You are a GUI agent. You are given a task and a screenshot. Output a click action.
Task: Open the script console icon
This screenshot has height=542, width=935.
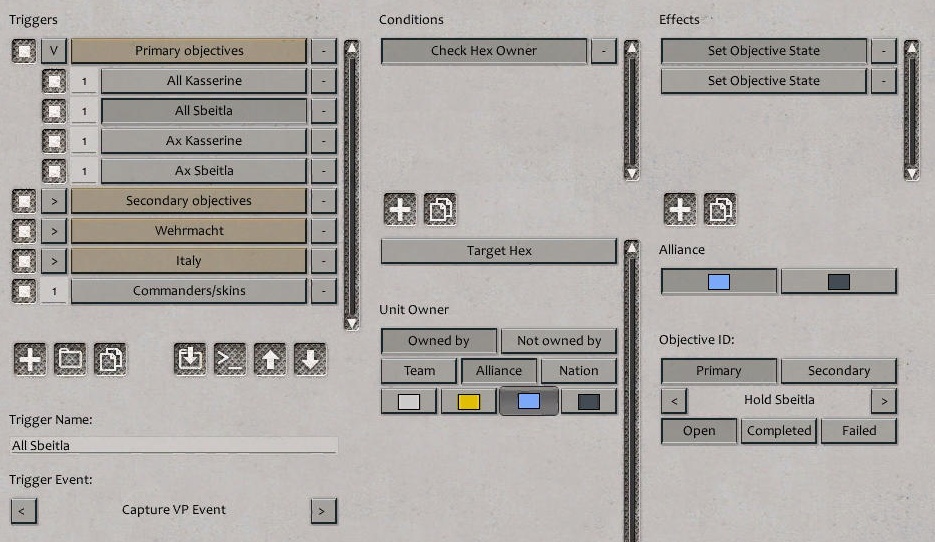coord(230,359)
